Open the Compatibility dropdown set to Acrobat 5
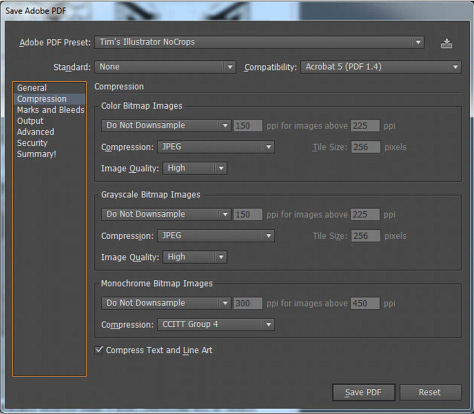474x414 pixels. tap(381, 67)
